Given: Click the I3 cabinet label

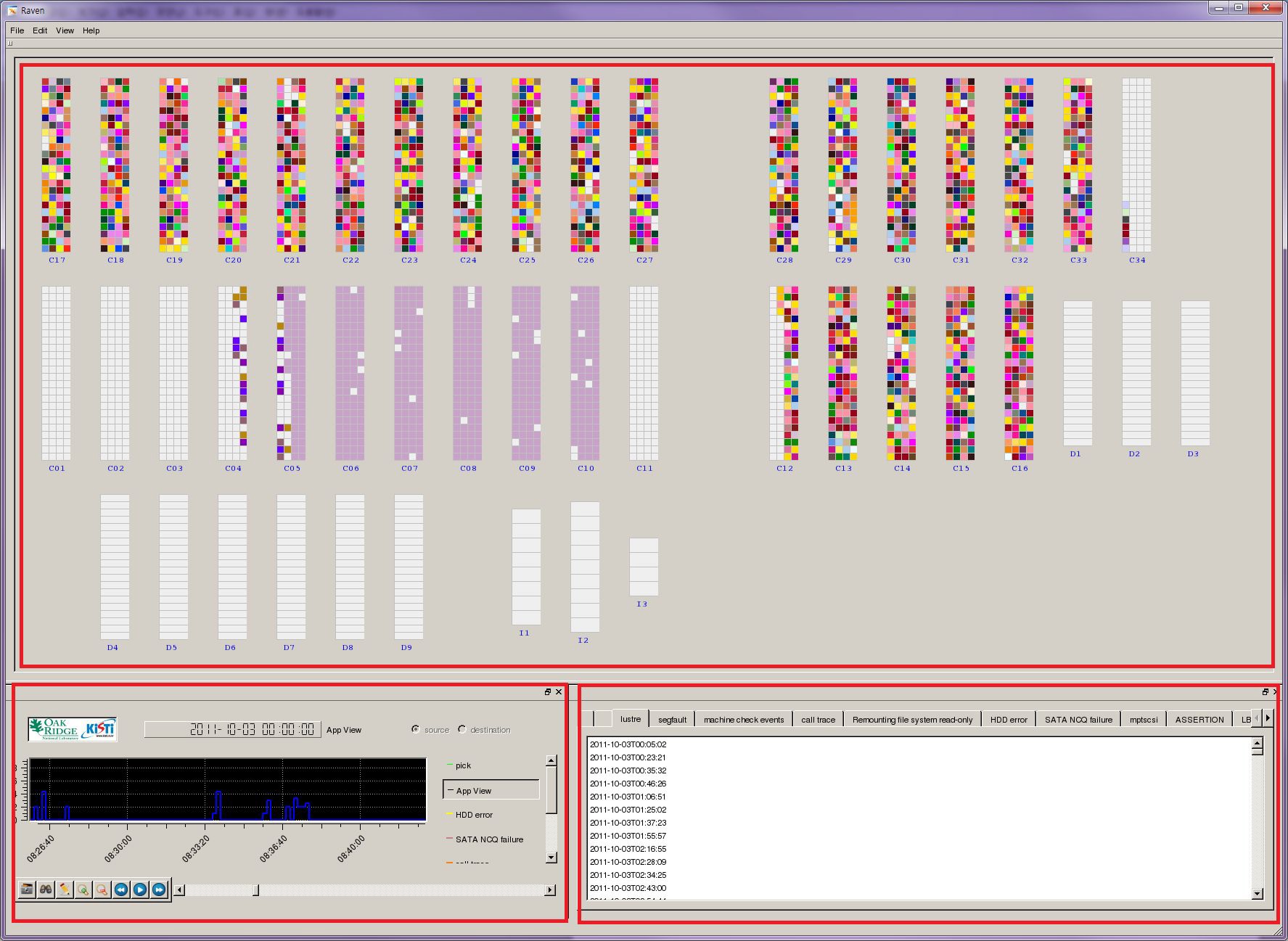Looking at the screenshot, I should pyautogui.click(x=642, y=604).
